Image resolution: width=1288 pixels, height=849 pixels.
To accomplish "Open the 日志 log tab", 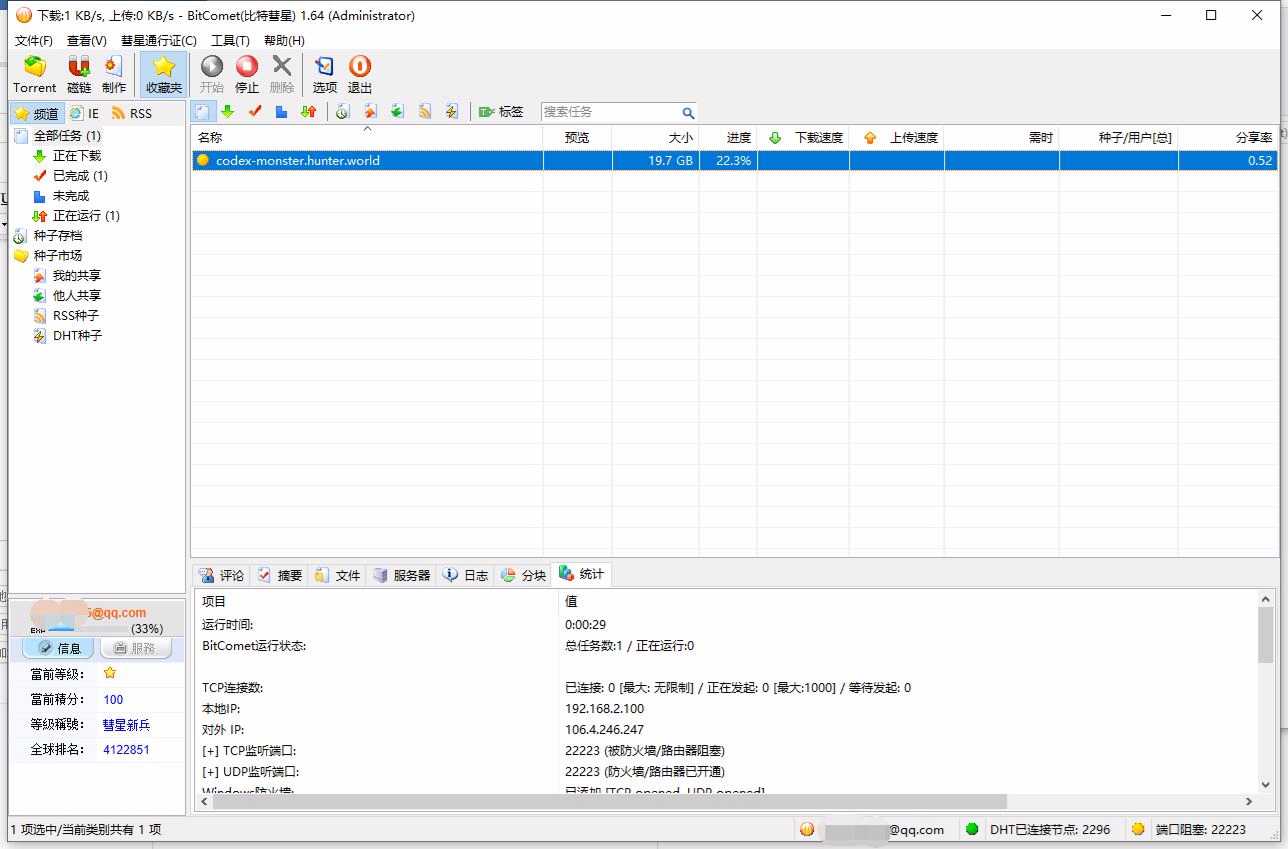I will [465, 575].
